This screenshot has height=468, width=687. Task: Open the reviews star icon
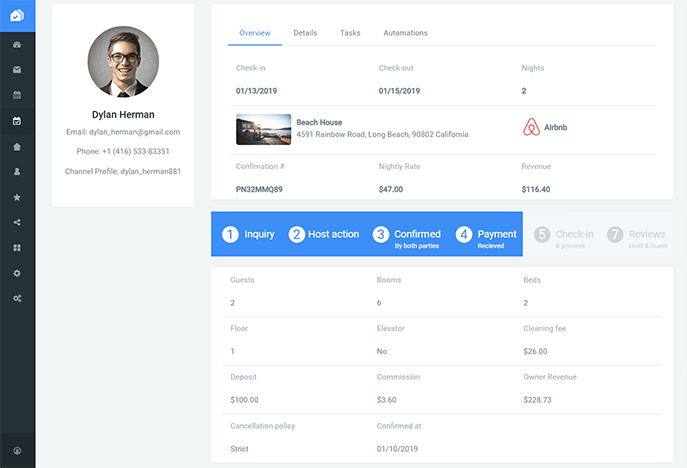[x=17, y=197]
